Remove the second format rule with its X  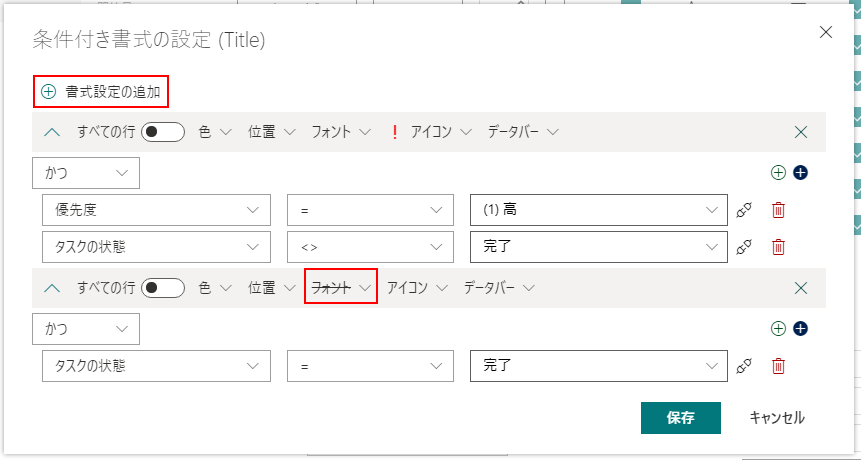click(x=800, y=288)
